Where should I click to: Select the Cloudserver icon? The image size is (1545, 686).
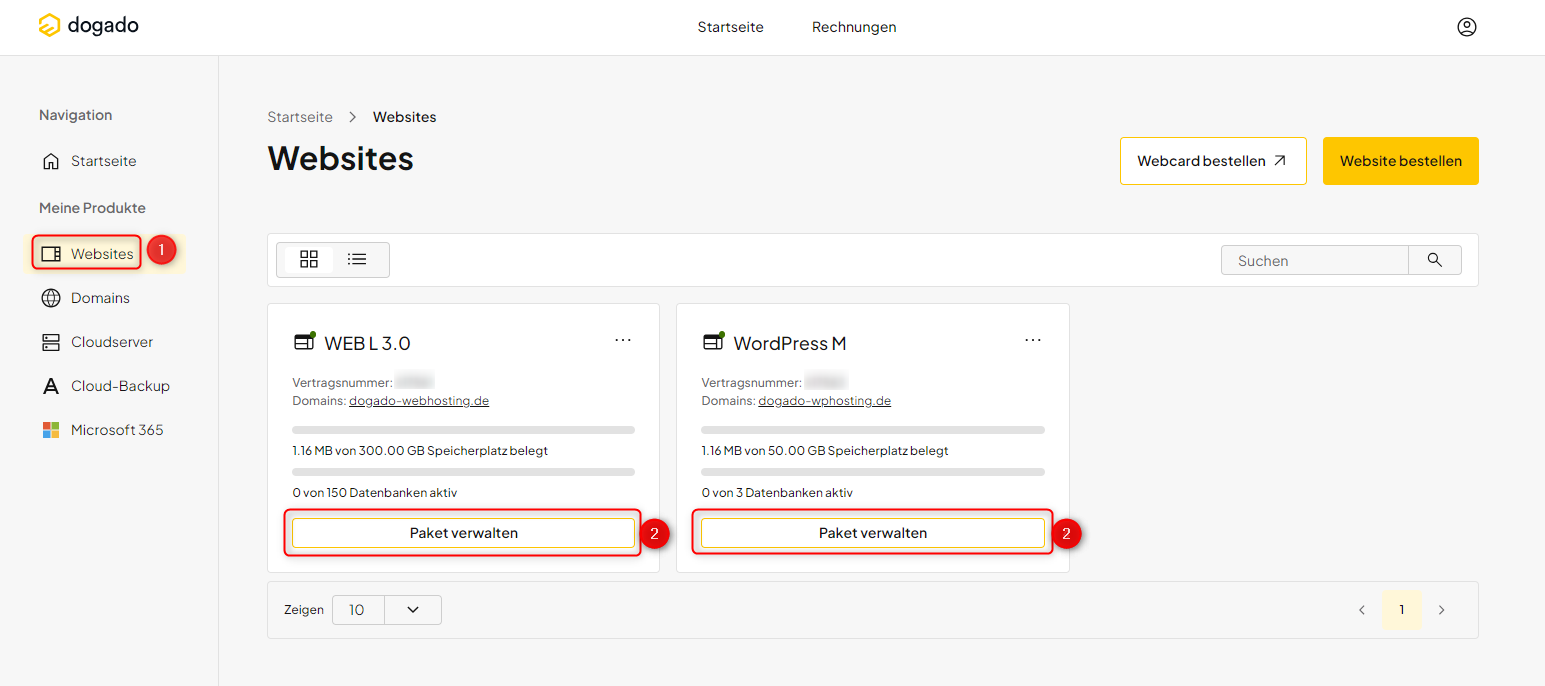point(50,341)
